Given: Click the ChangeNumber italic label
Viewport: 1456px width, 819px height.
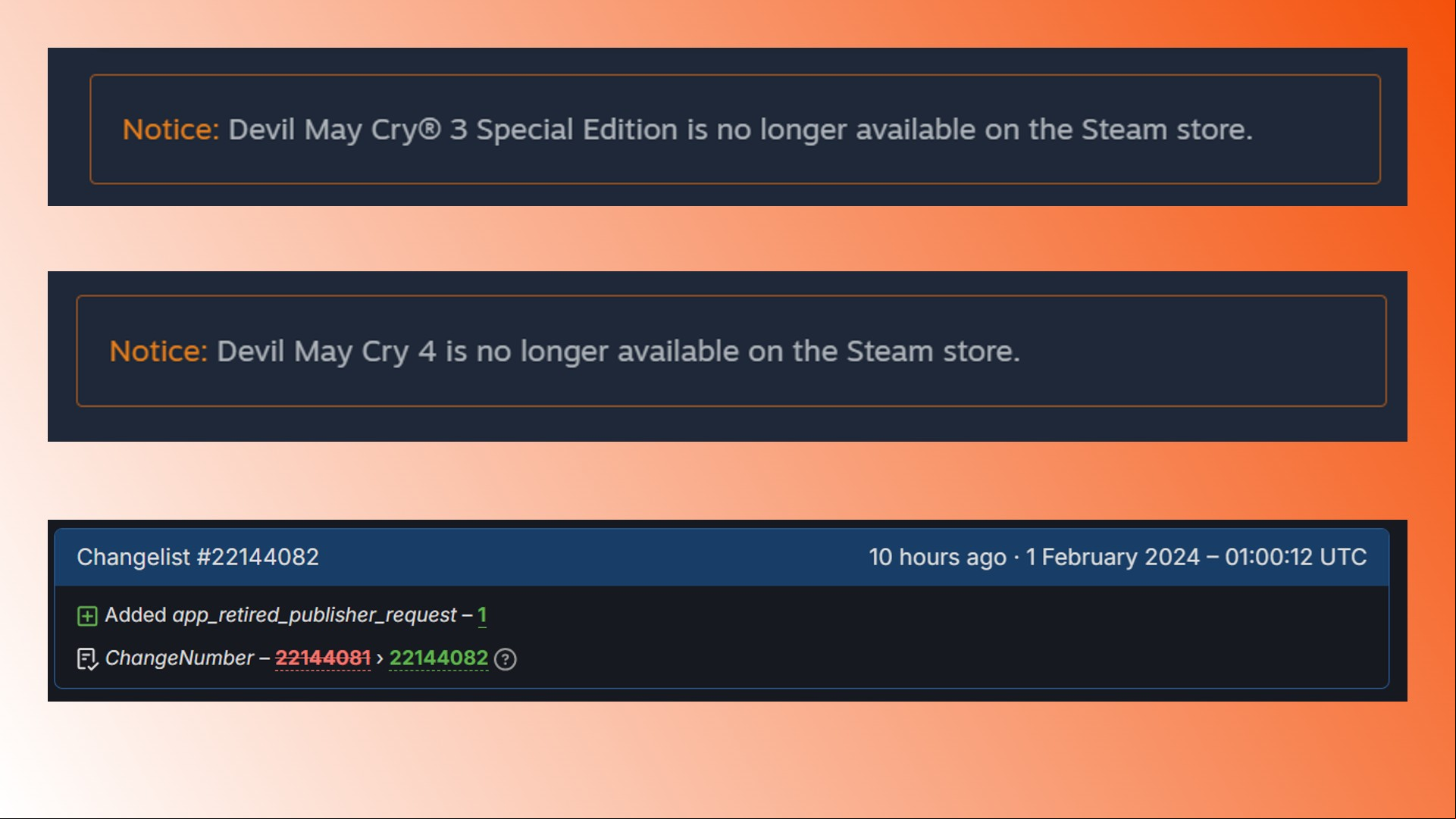Looking at the screenshot, I should (x=179, y=658).
